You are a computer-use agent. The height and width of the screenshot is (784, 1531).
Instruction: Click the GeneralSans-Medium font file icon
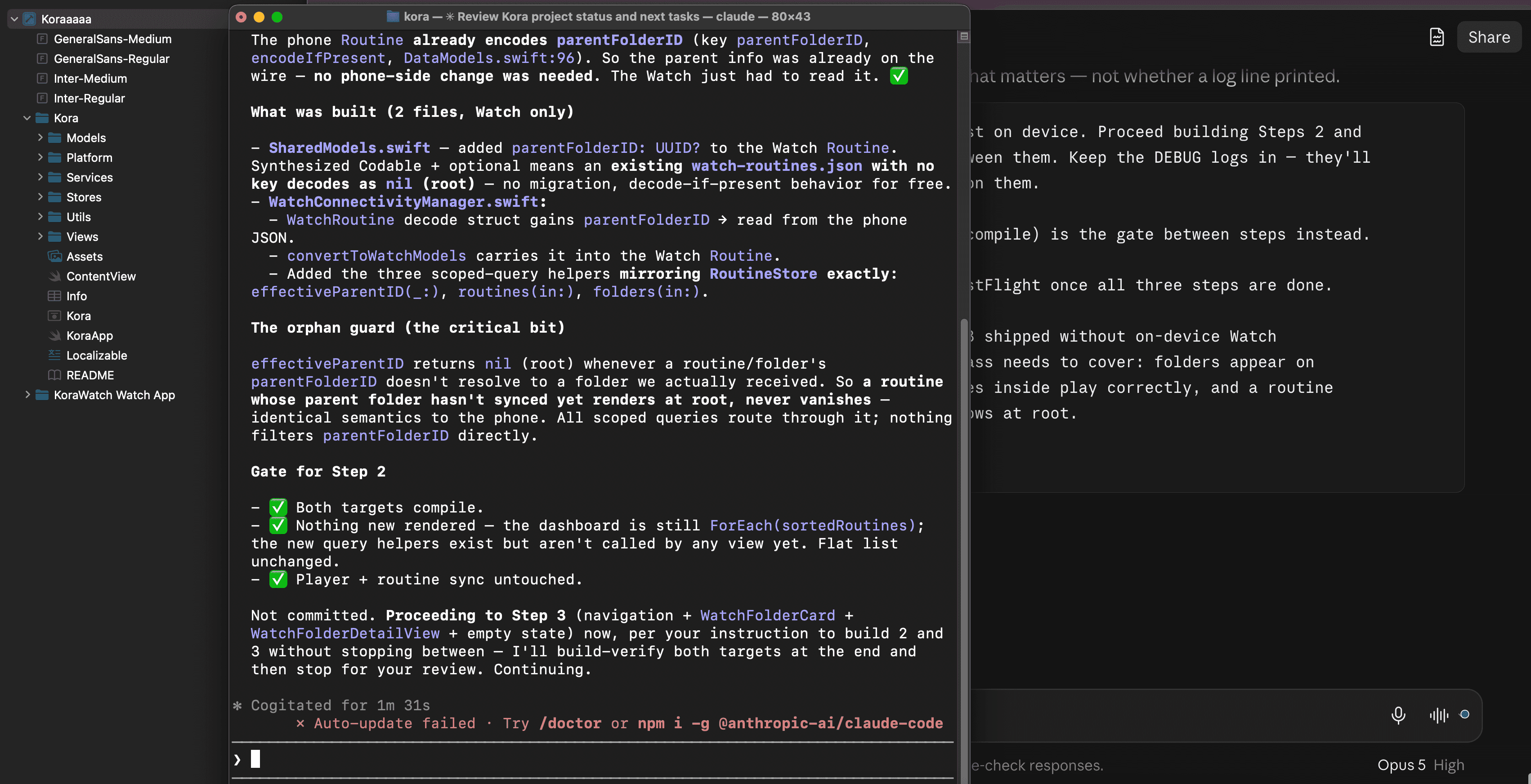click(42, 39)
